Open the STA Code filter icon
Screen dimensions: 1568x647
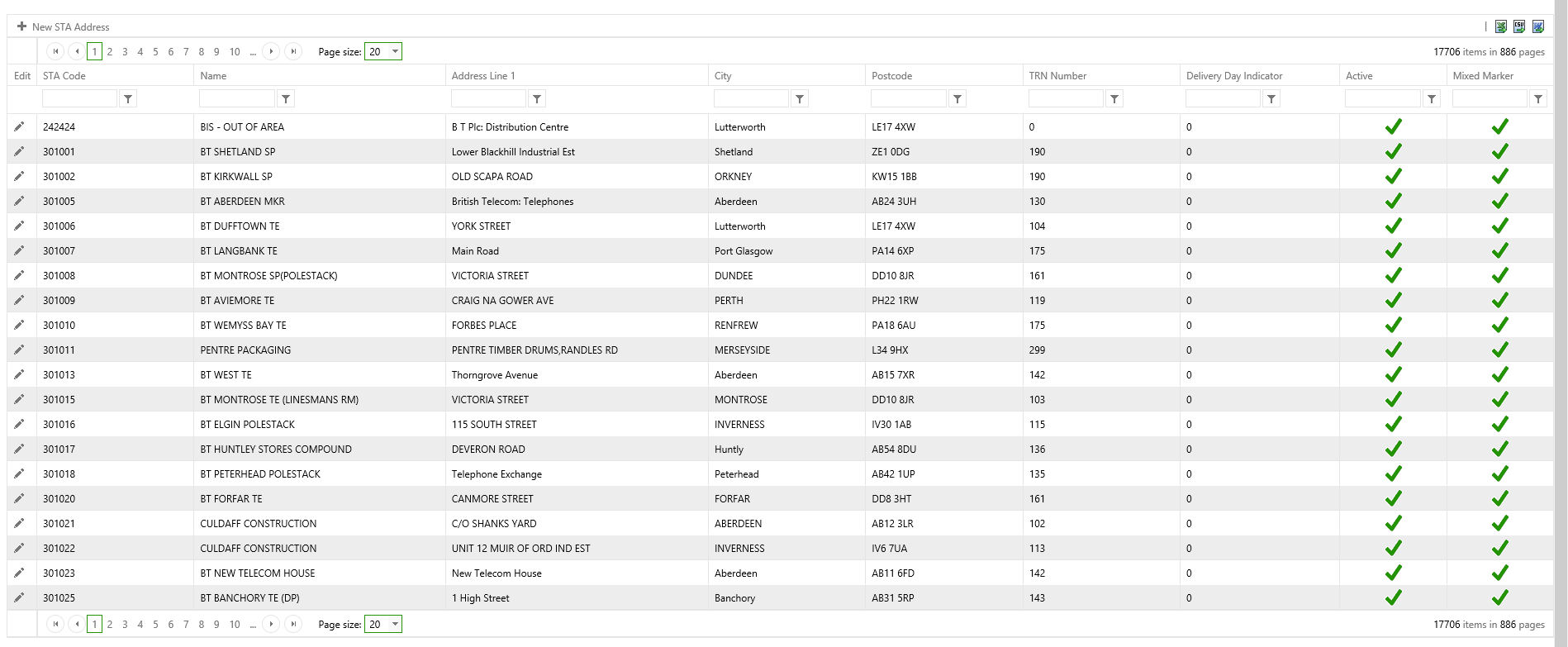click(x=128, y=99)
